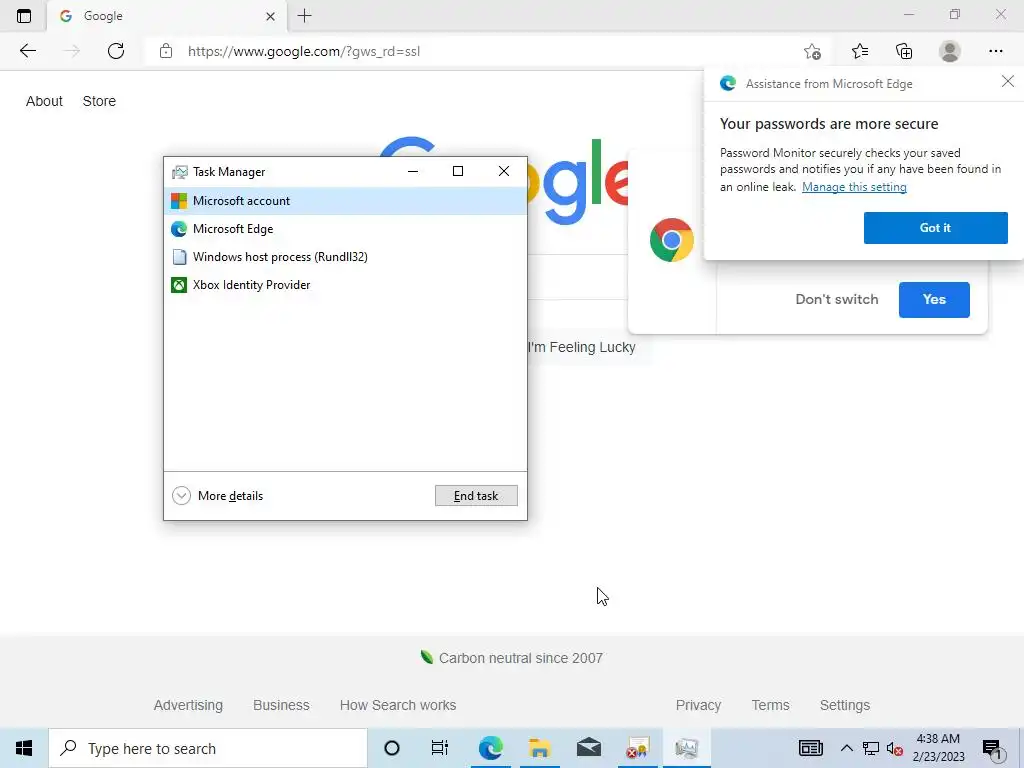Add this page to favorites star icon
Image resolution: width=1024 pixels, height=768 pixels.
(x=812, y=51)
